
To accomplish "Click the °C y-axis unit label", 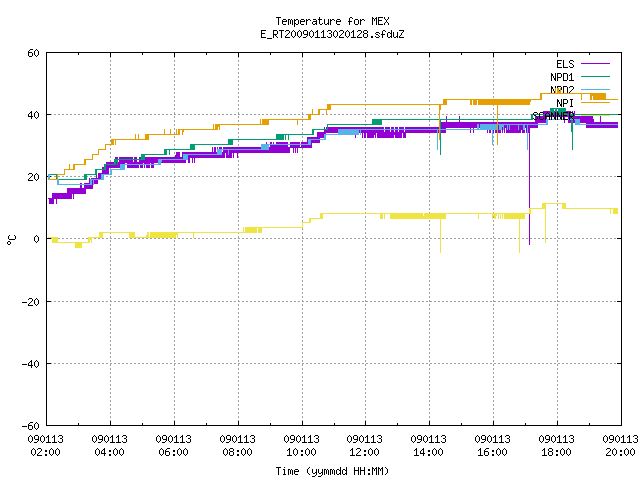I will coord(11,240).
